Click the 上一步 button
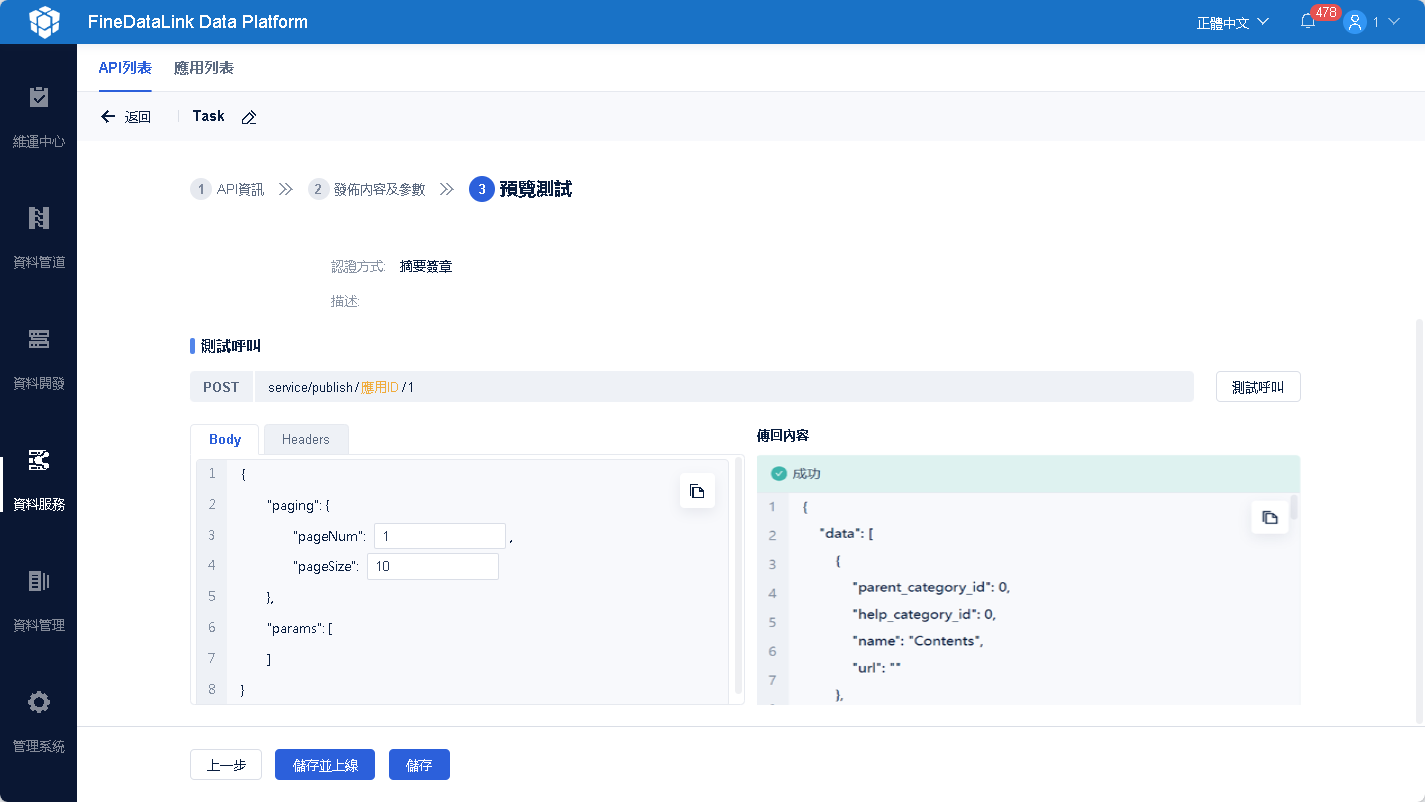The image size is (1425, 802). click(x=226, y=765)
